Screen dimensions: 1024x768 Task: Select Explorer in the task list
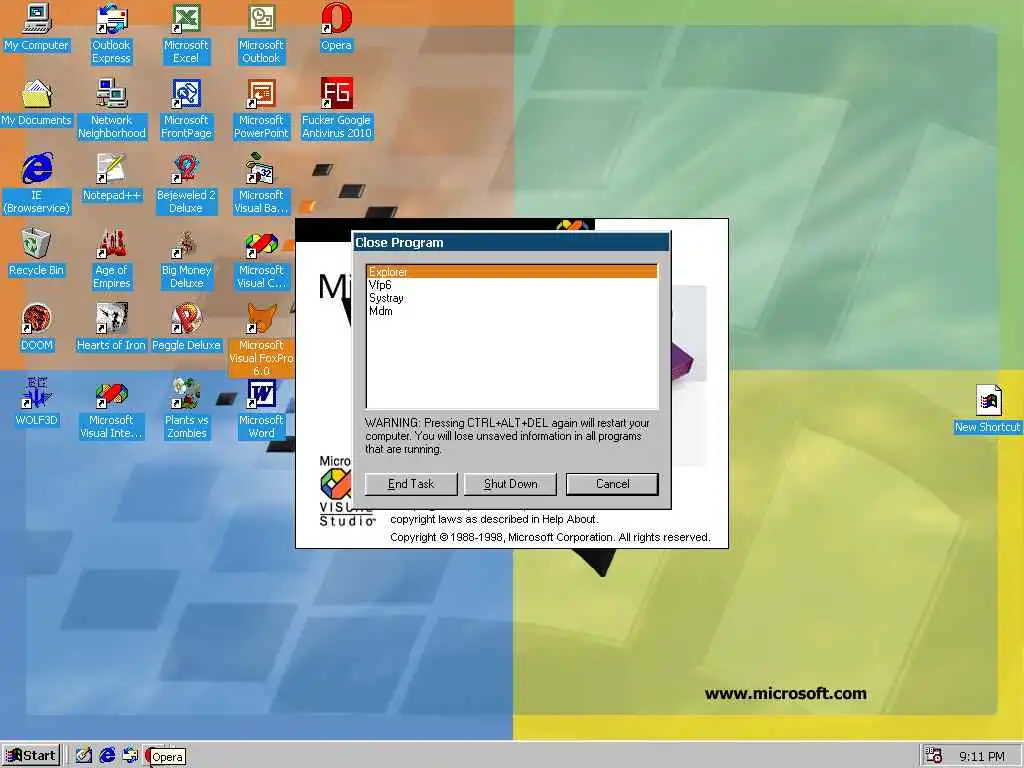(512, 272)
